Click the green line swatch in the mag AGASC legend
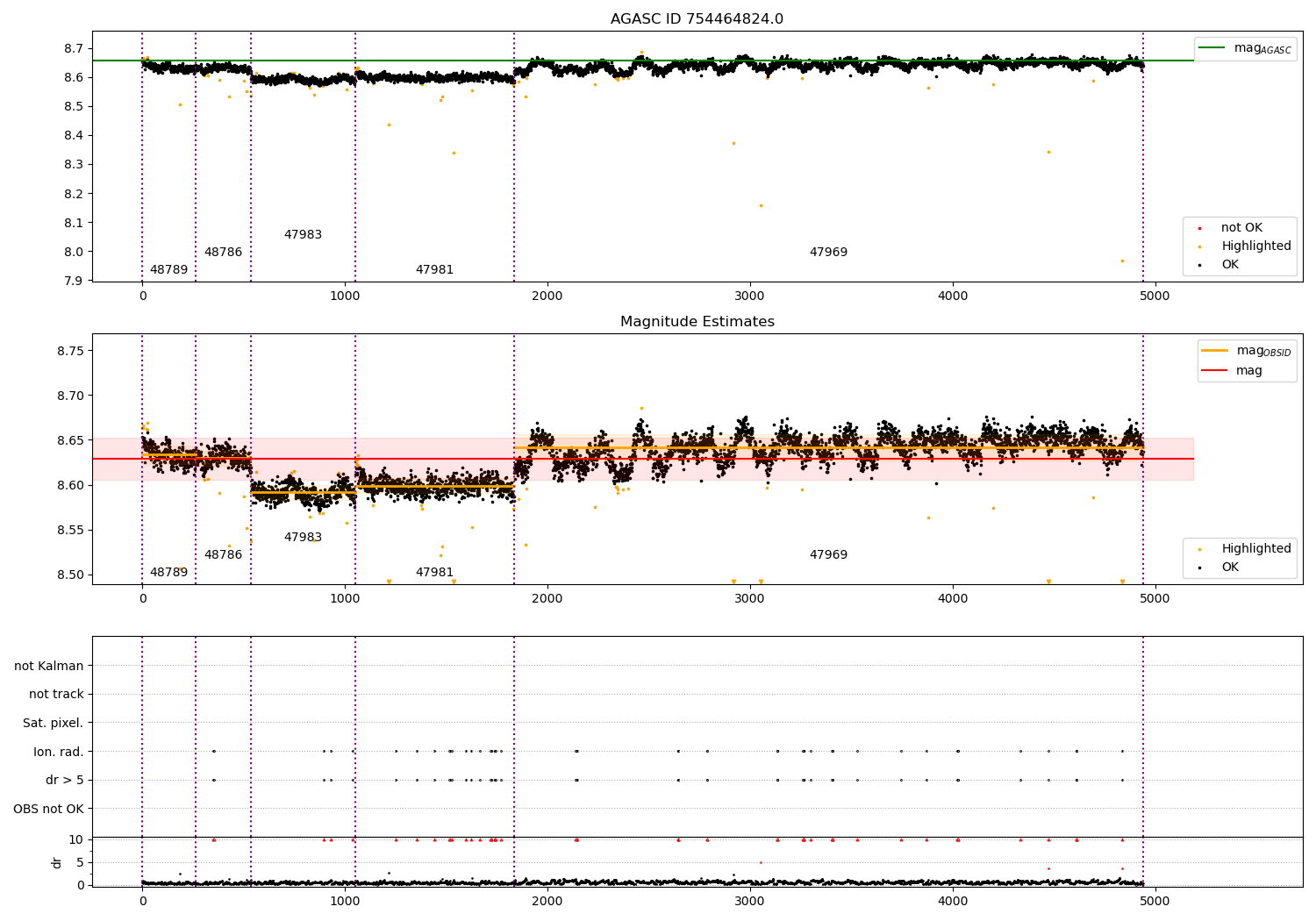 pos(1212,48)
